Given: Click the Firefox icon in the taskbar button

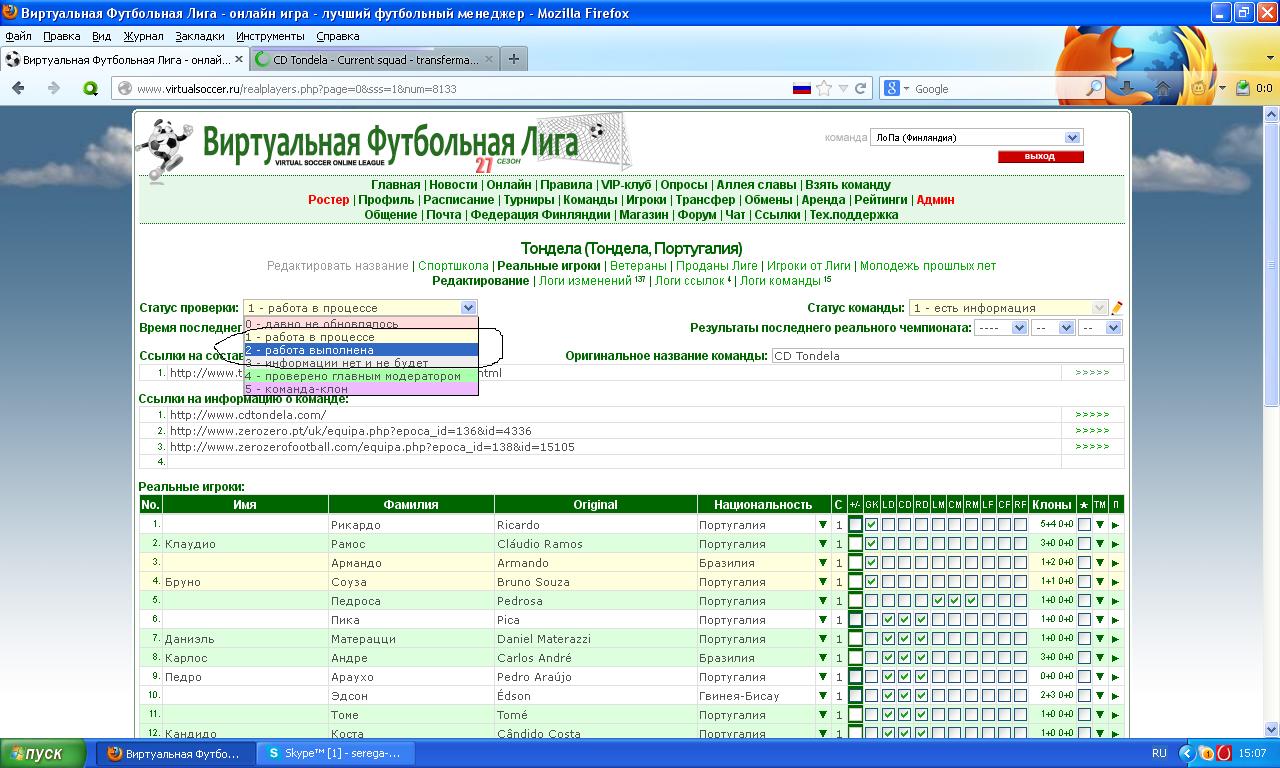Looking at the screenshot, I should pos(114,754).
